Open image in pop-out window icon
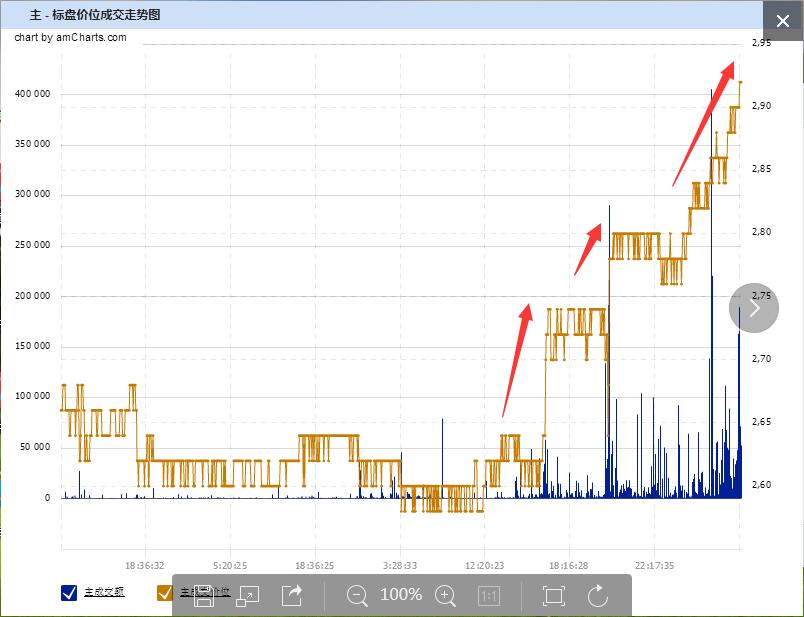Screen dimensions: 804x617 (x=247, y=595)
